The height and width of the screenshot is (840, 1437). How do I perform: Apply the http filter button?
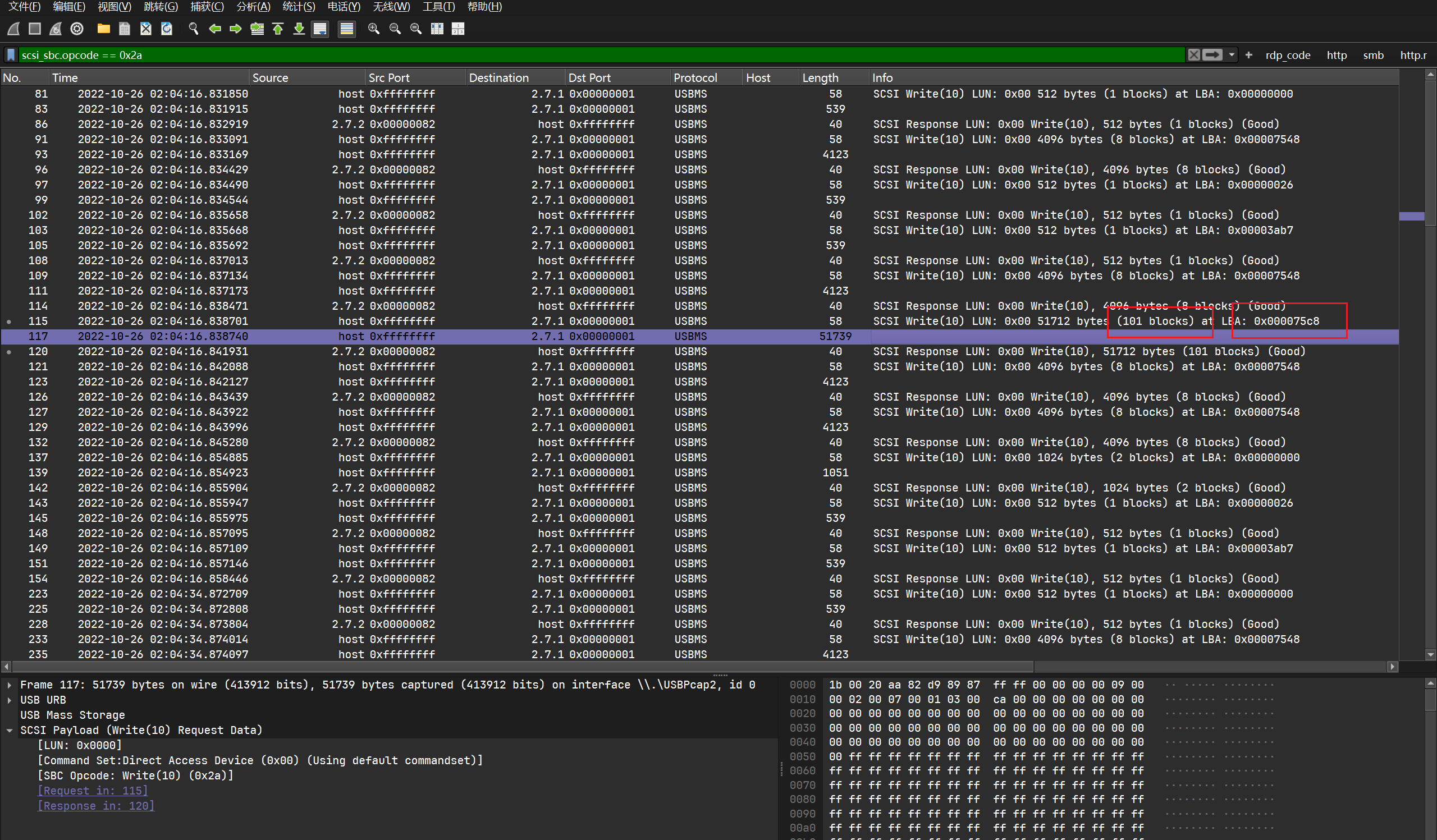[x=1337, y=56]
